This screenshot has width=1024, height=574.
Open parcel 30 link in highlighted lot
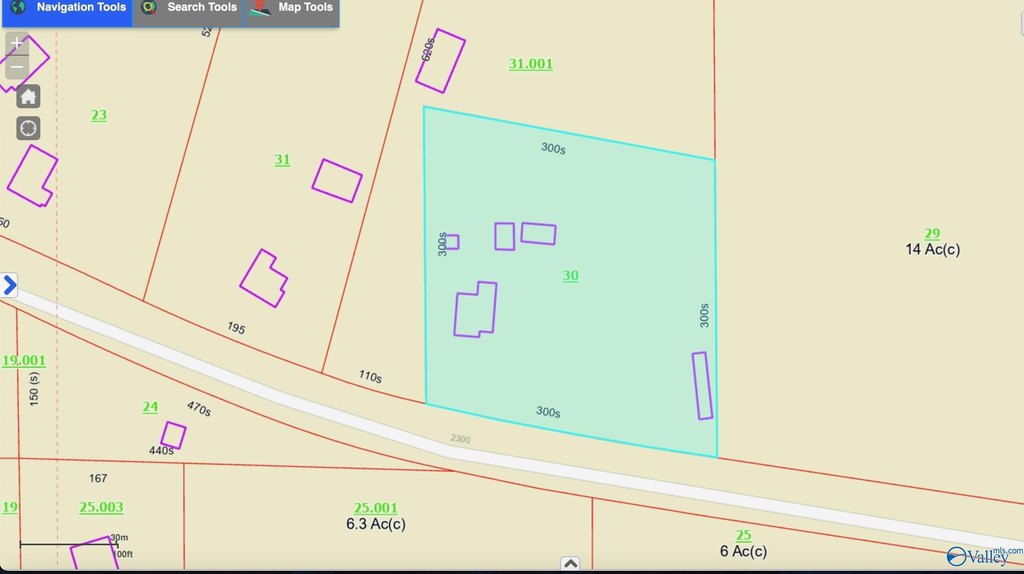tap(570, 276)
